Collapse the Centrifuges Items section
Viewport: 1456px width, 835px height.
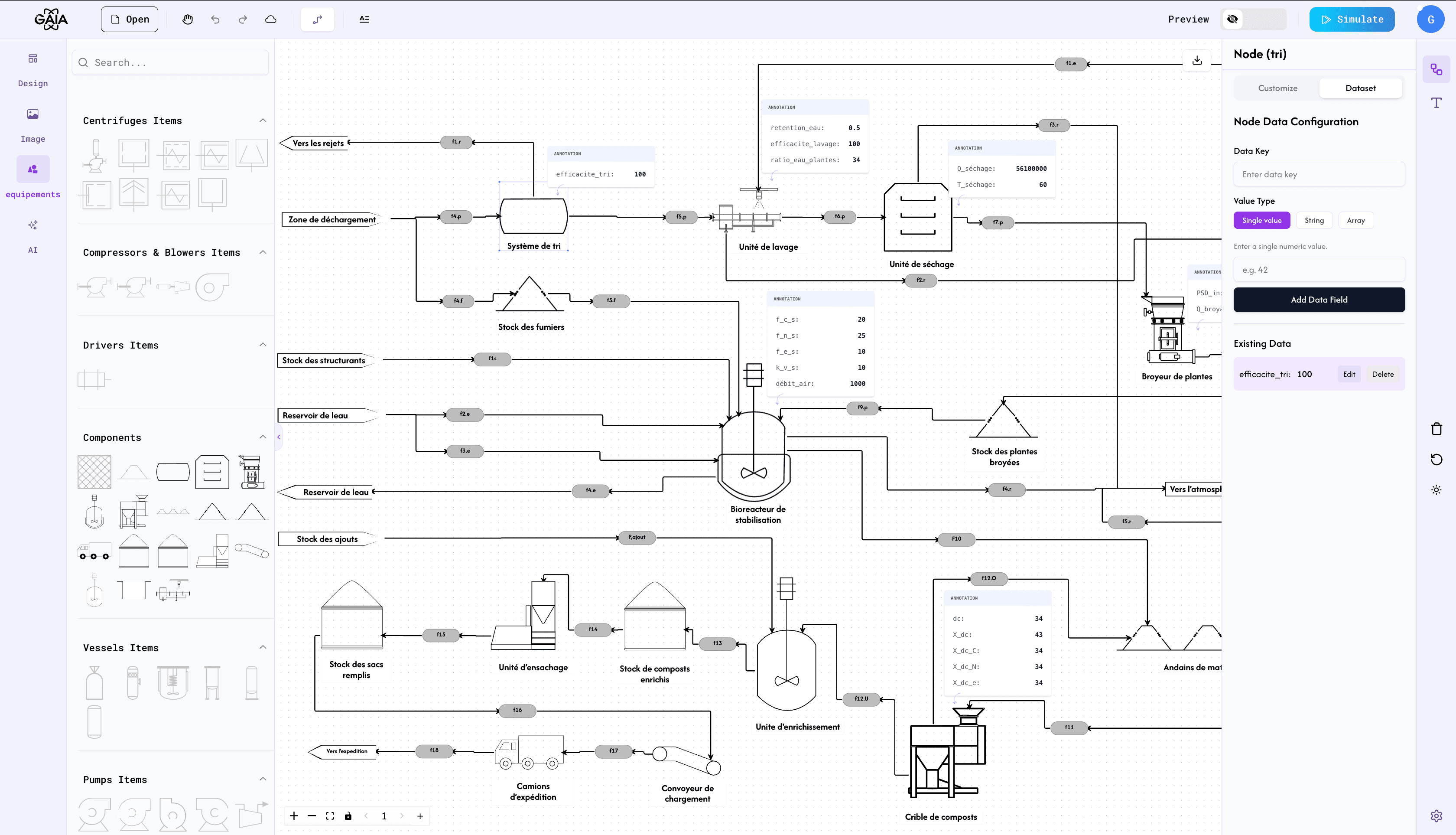point(263,121)
